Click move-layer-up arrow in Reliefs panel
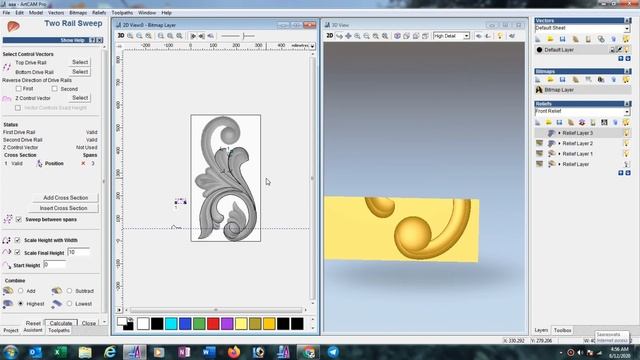The image size is (640, 360). click(x=621, y=173)
